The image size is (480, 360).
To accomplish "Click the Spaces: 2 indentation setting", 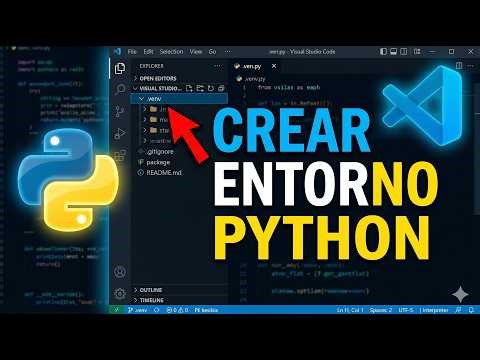I will (380, 310).
